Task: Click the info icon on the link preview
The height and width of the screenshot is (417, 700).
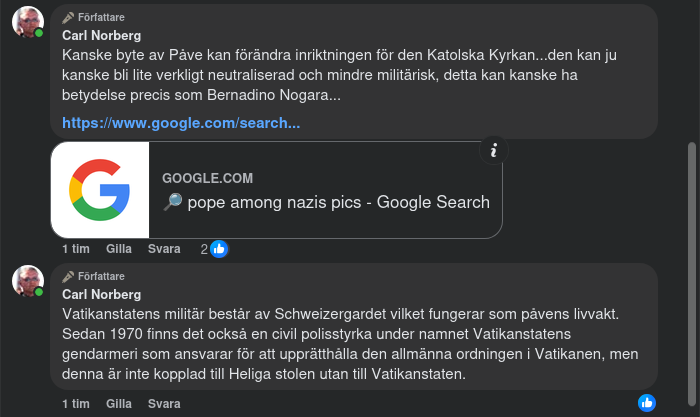Action: [493, 151]
